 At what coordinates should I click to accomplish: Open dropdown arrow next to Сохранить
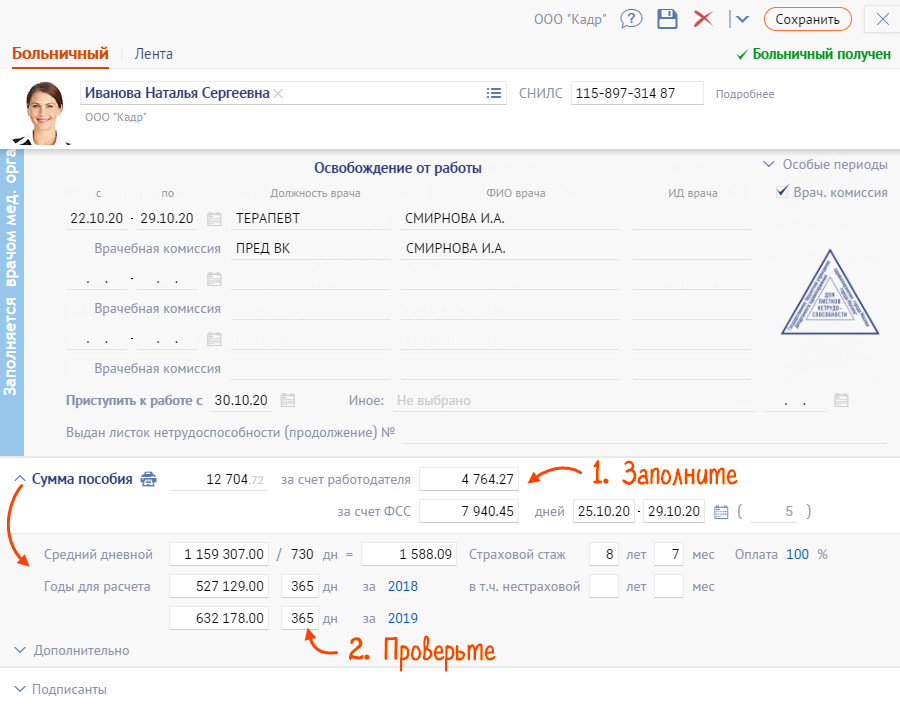[740, 19]
